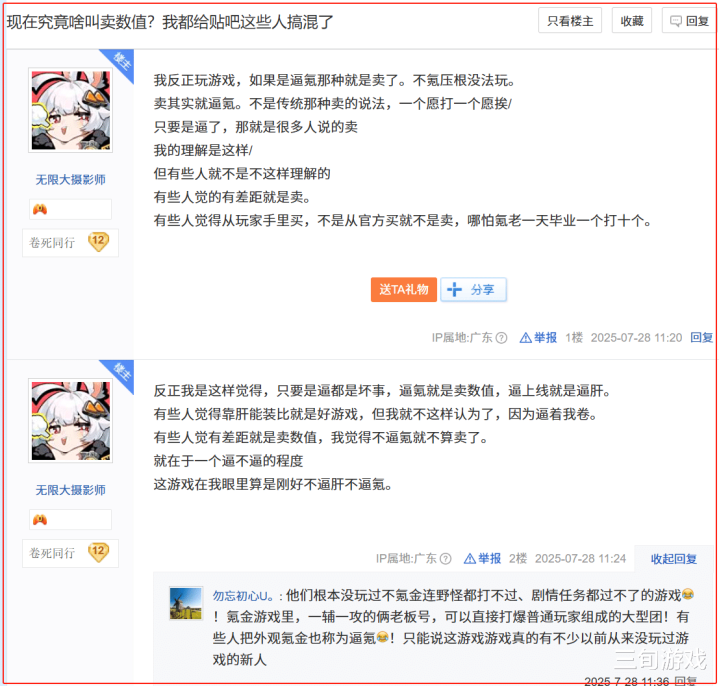Click the gamepad badge icon in second post

point(40,520)
